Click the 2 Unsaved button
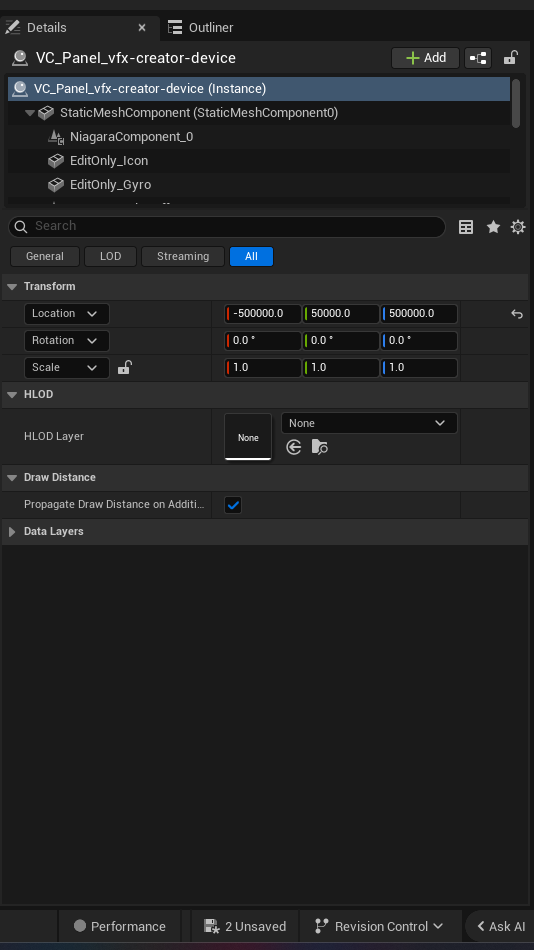Image resolution: width=534 pixels, height=950 pixels. tap(245, 926)
